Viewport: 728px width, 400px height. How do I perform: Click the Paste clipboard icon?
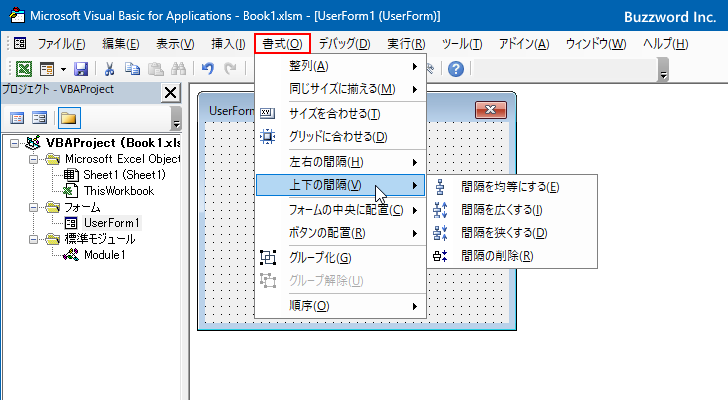click(x=156, y=69)
